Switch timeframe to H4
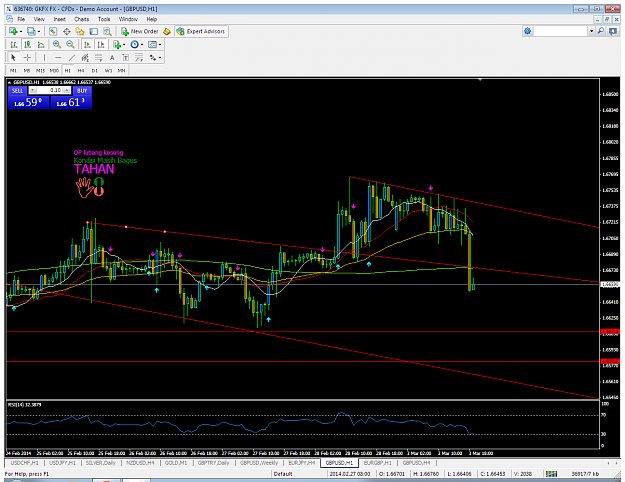The height and width of the screenshot is (482, 625). 81,71
